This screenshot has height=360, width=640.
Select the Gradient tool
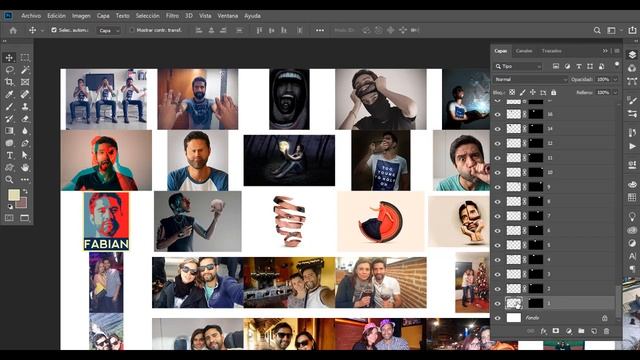(9, 131)
